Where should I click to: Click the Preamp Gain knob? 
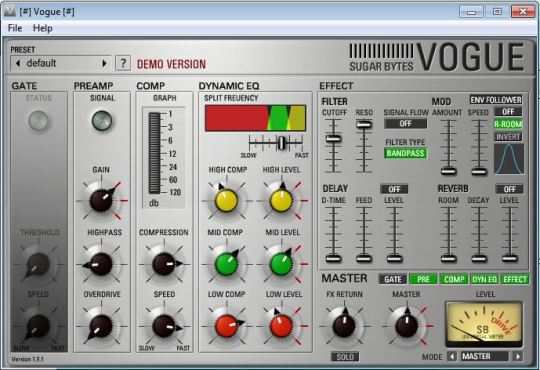(x=101, y=200)
